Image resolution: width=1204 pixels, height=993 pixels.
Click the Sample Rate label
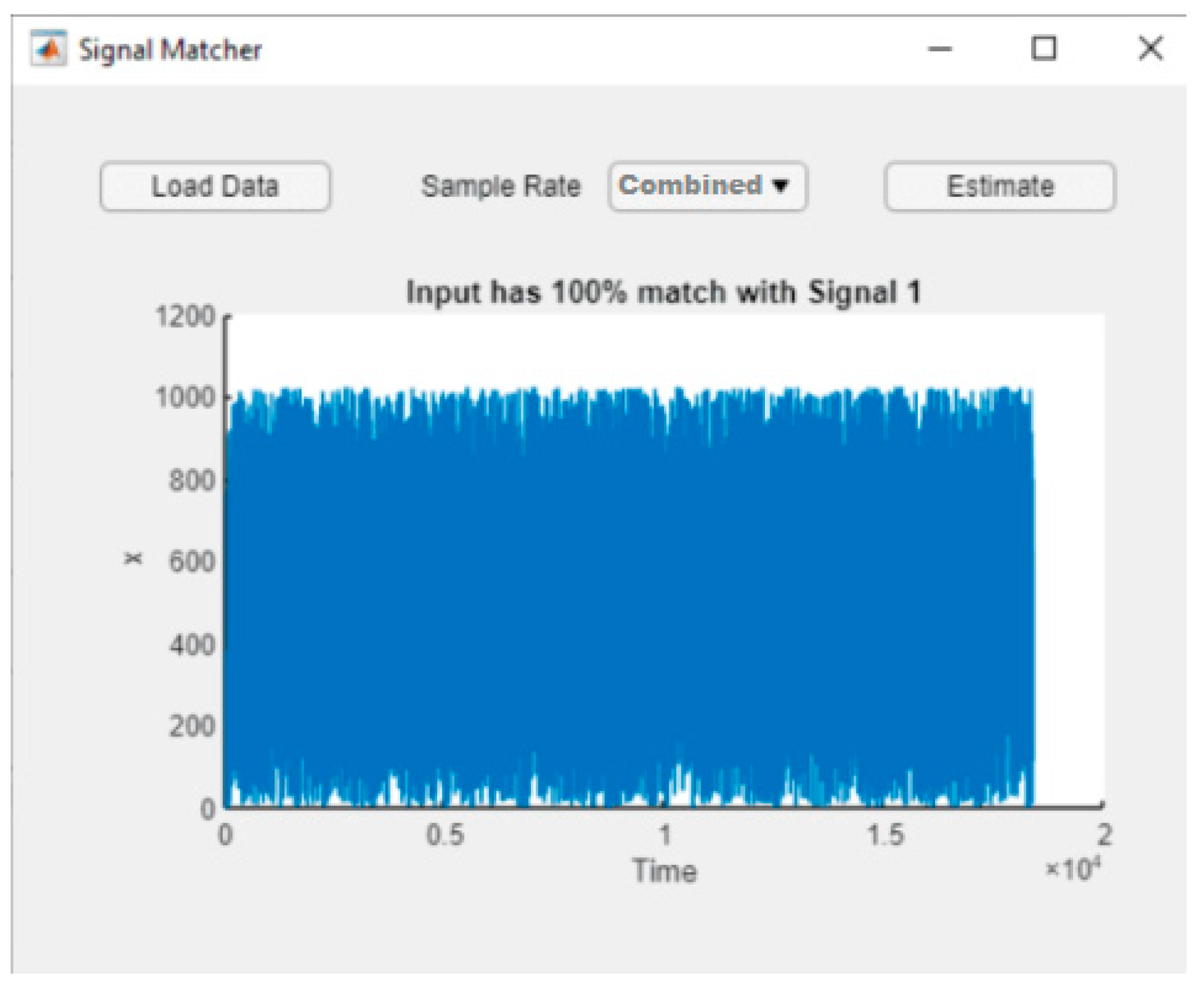[x=500, y=186]
